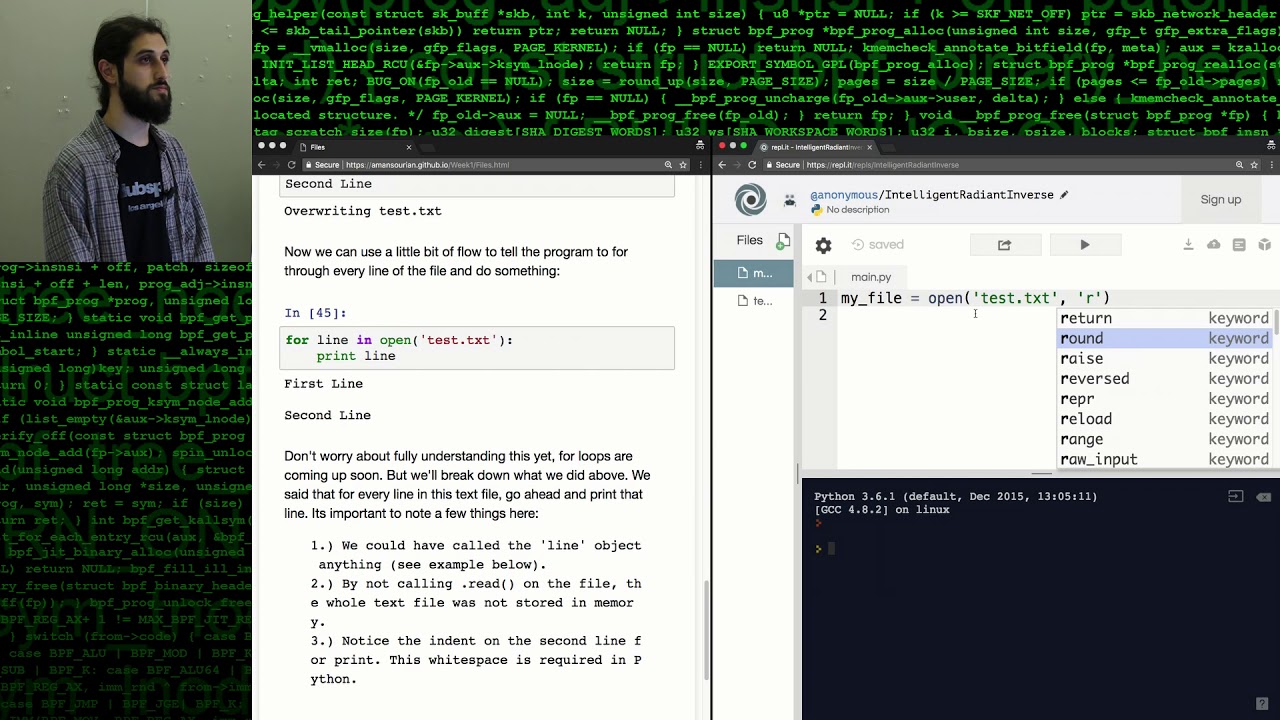Open the @anonymous profile link

844,195
